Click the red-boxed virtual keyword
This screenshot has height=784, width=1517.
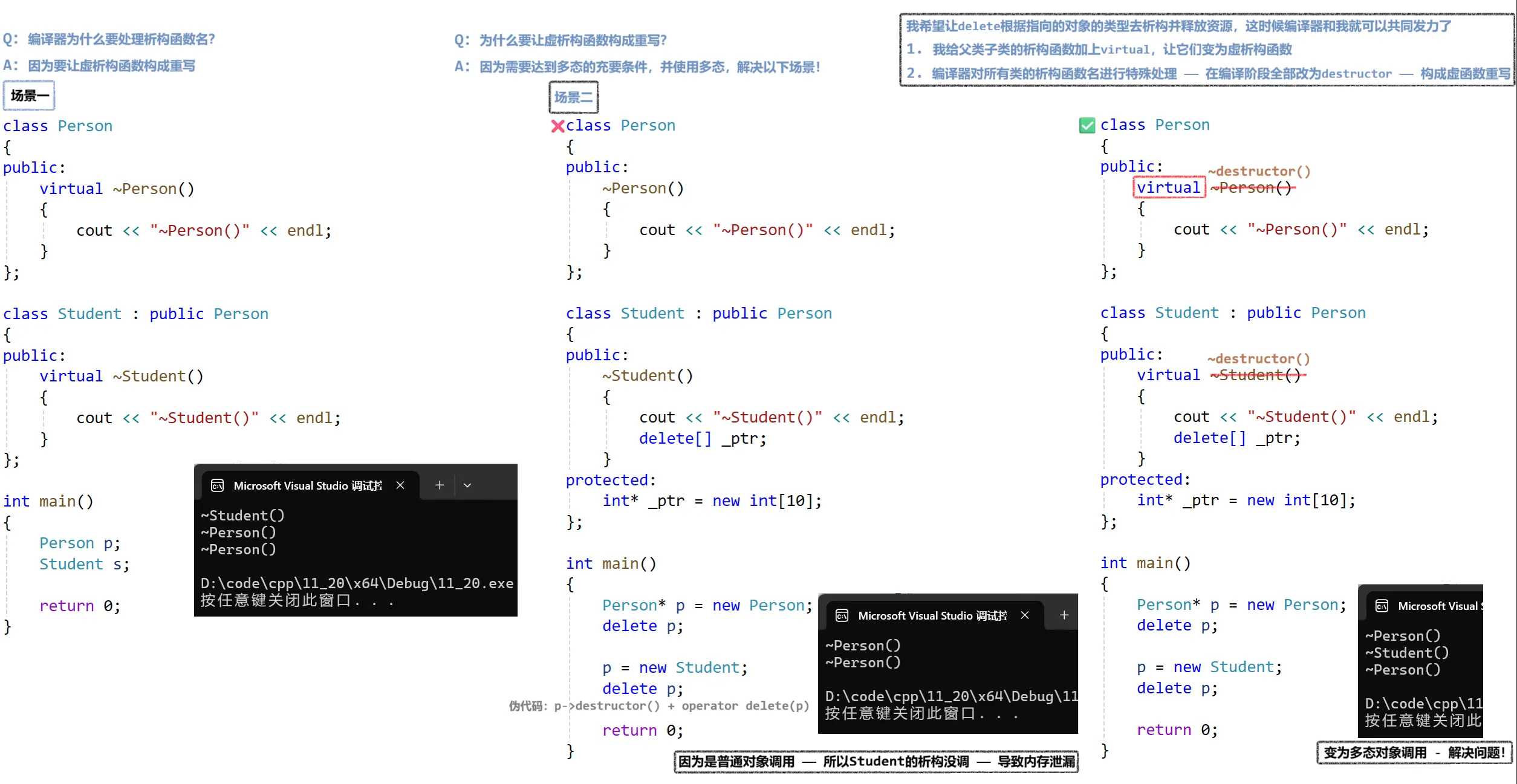(1168, 187)
